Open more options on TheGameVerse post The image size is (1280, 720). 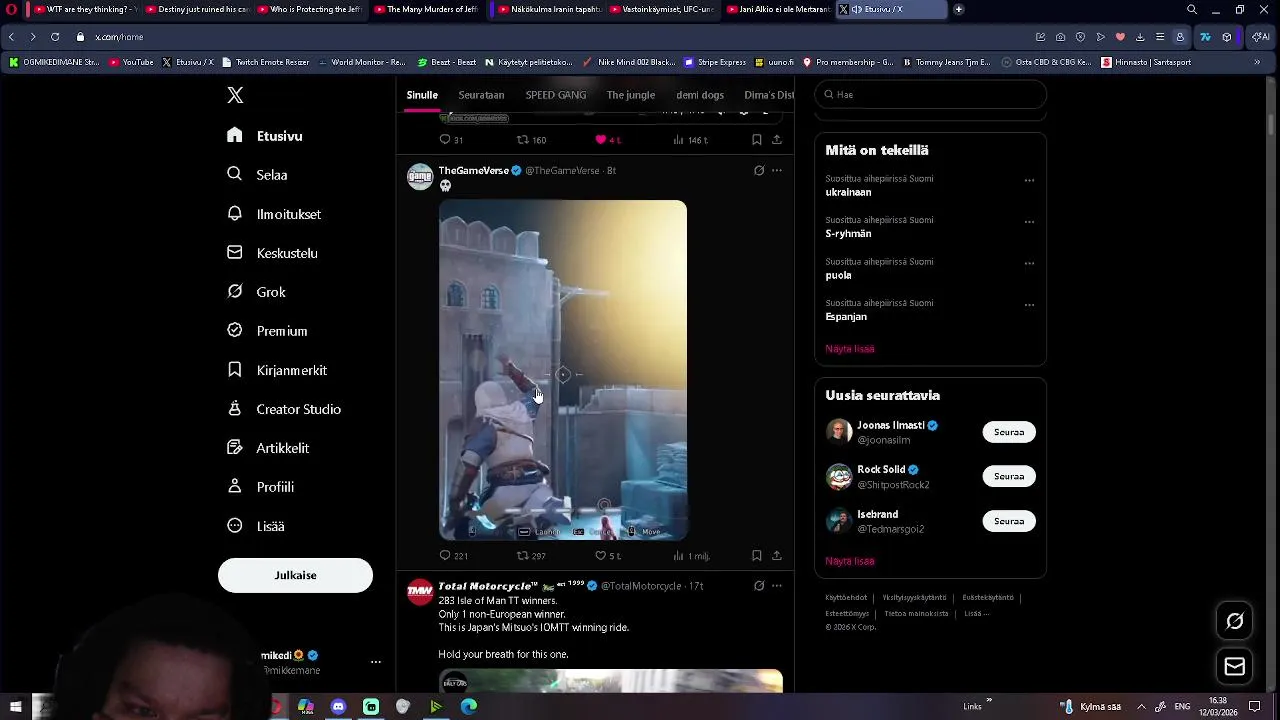(x=777, y=171)
